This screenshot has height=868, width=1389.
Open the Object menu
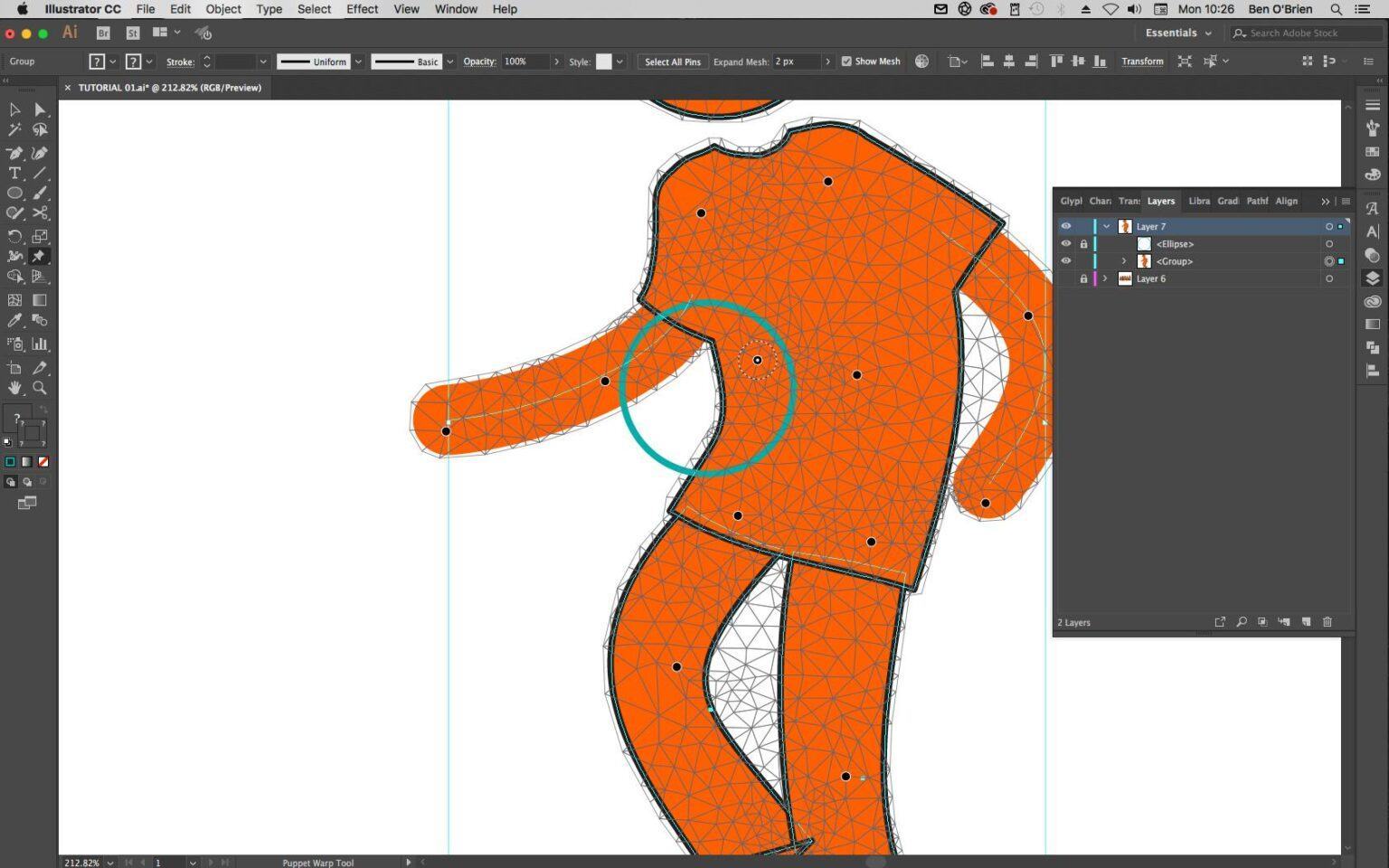coord(222,9)
